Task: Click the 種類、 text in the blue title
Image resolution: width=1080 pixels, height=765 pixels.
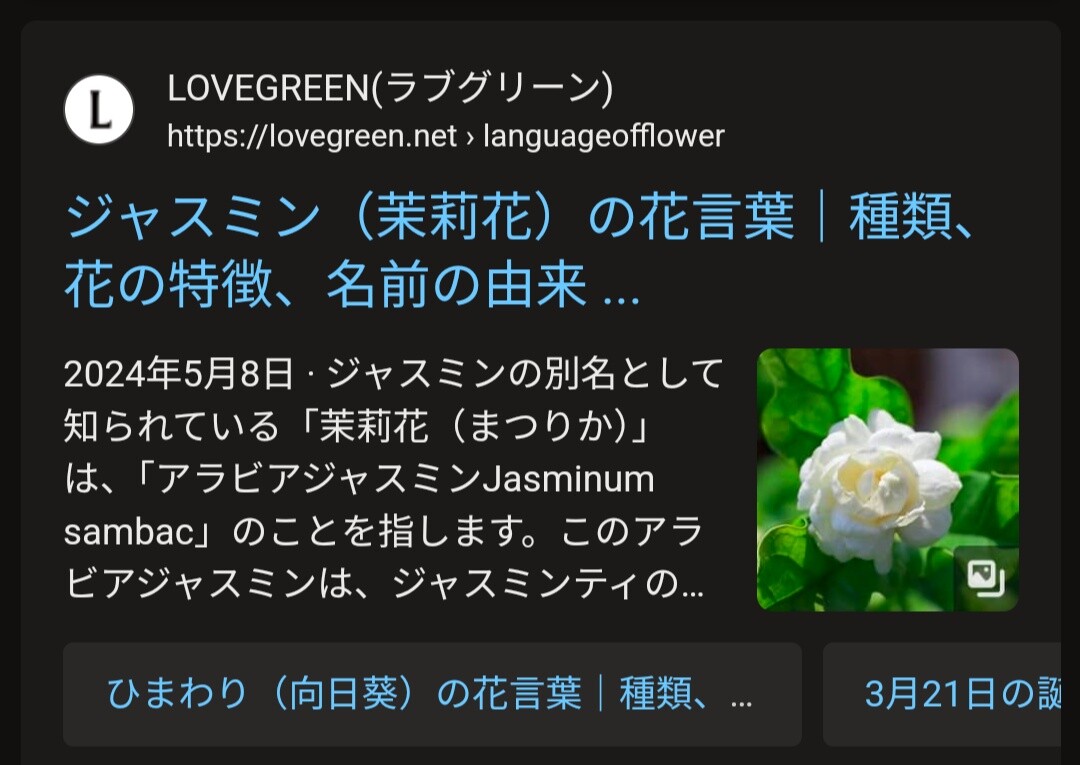Action: pyautogui.click(x=911, y=216)
